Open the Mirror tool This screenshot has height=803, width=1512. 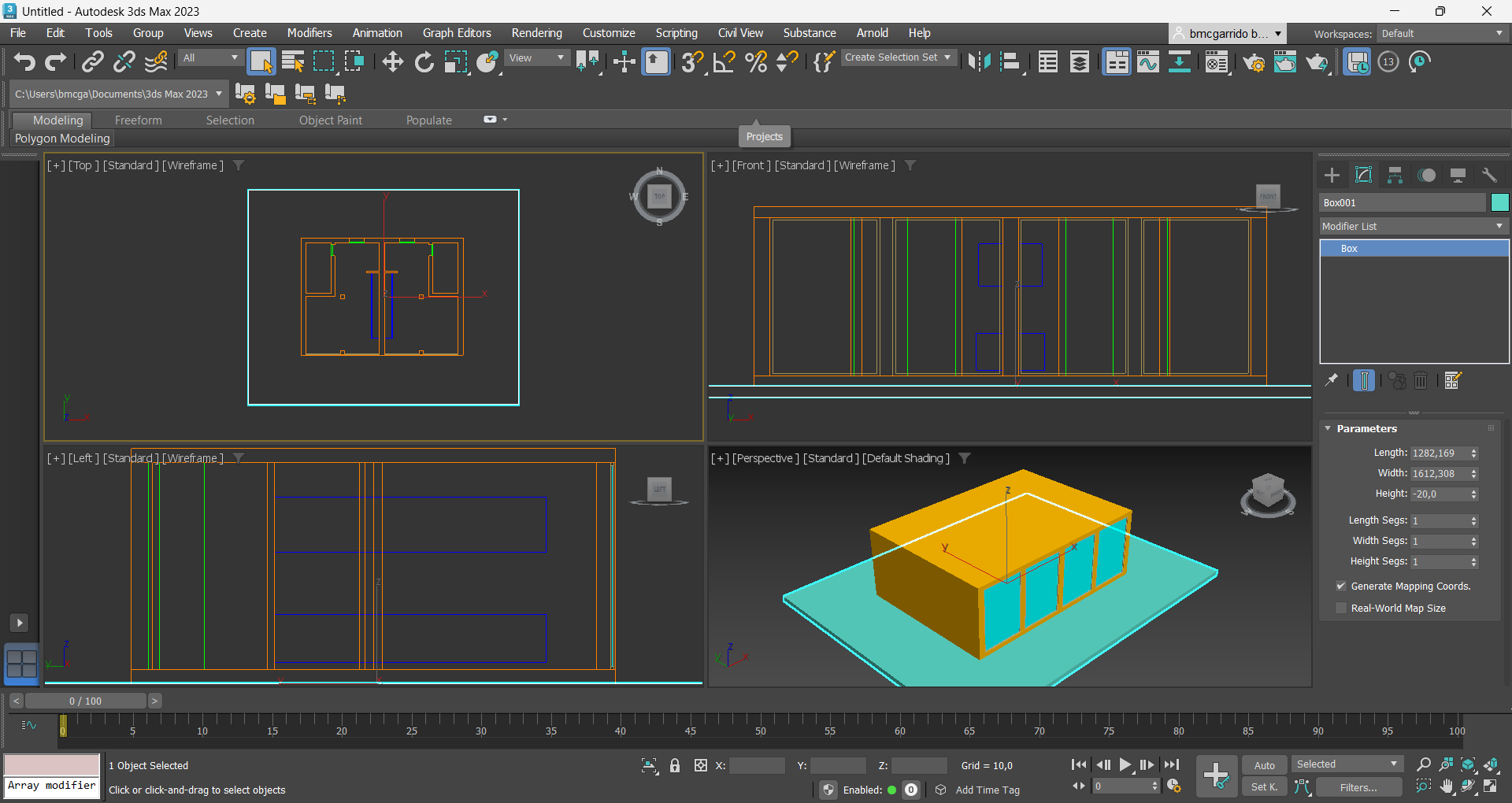[x=979, y=61]
